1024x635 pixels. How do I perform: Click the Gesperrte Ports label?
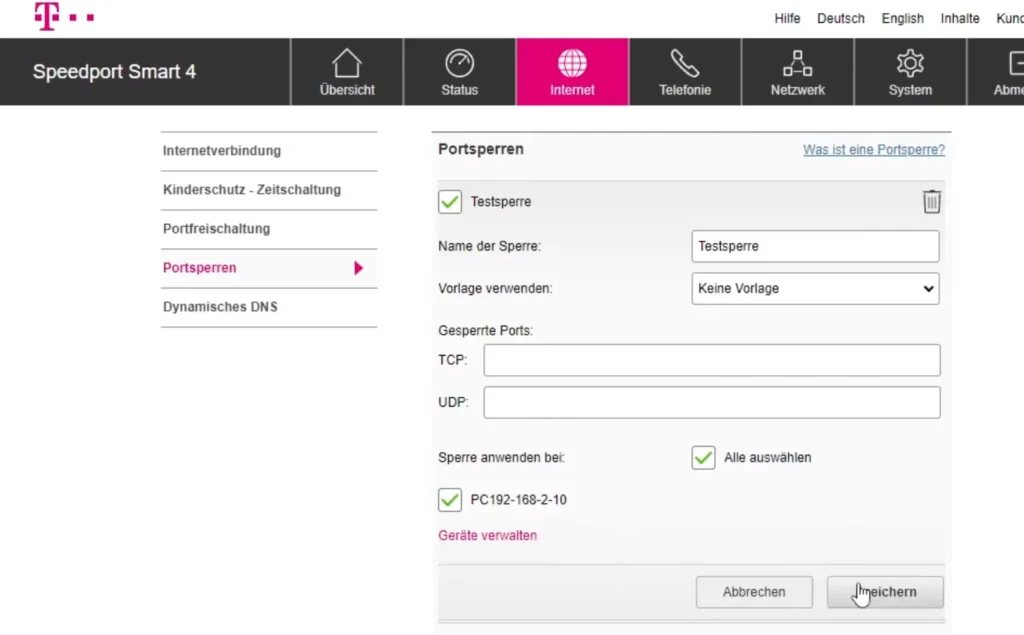pyautogui.click(x=485, y=331)
